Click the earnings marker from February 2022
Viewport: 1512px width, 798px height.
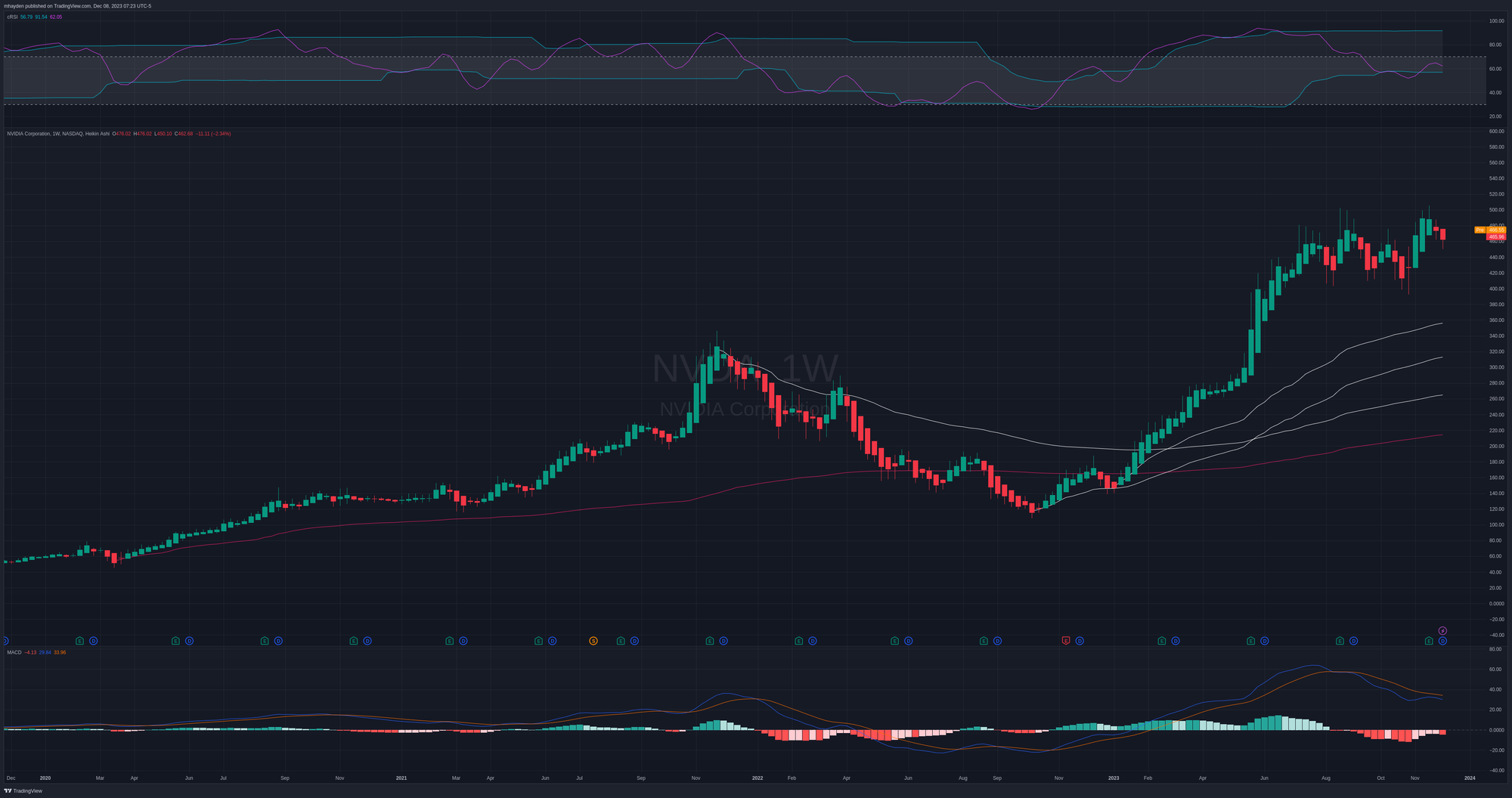(x=799, y=641)
